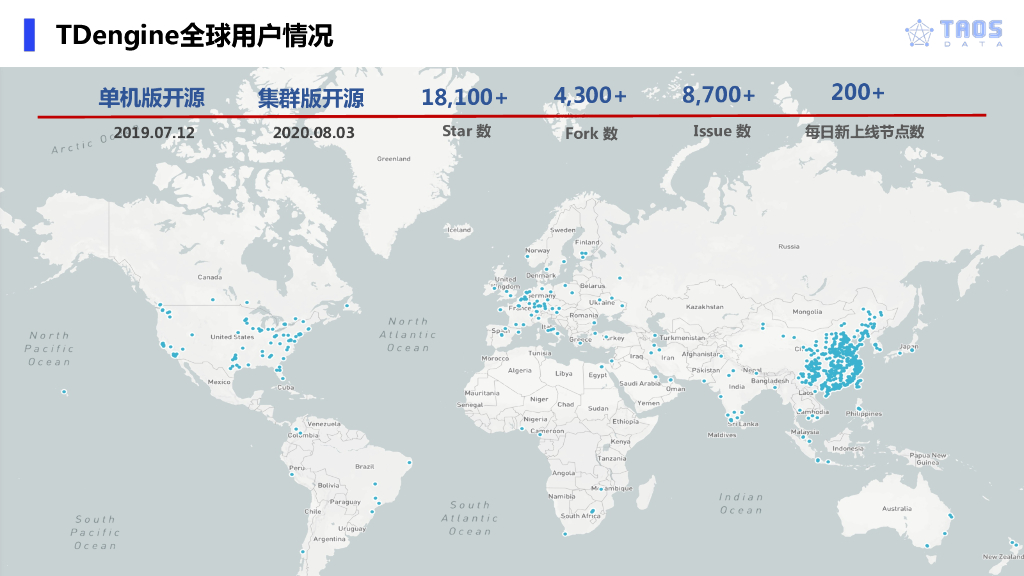Viewport: 1024px width, 576px height.
Task: Click the 'Finland' map label
Action: point(587,242)
